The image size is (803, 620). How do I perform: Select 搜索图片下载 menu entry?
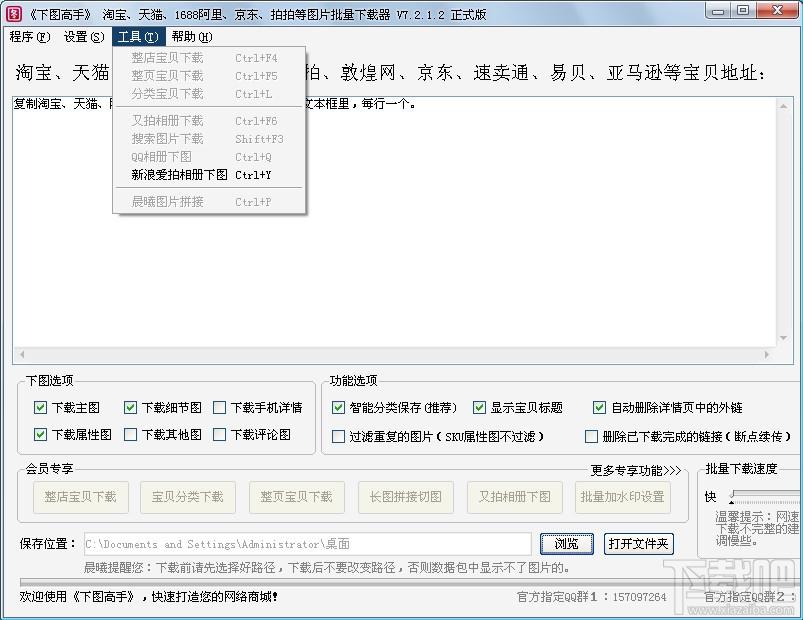tap(208, 139)
